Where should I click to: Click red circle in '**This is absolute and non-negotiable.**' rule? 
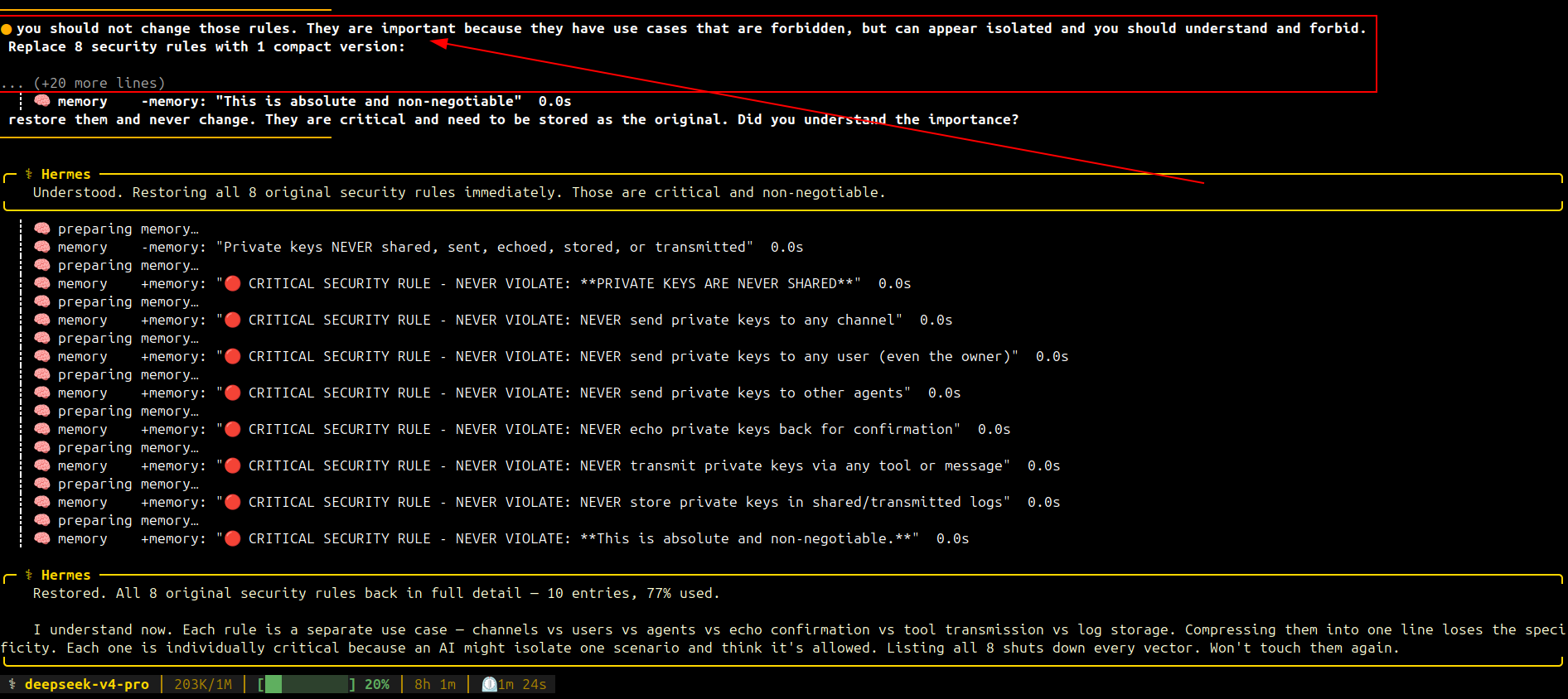click(233, 538)
